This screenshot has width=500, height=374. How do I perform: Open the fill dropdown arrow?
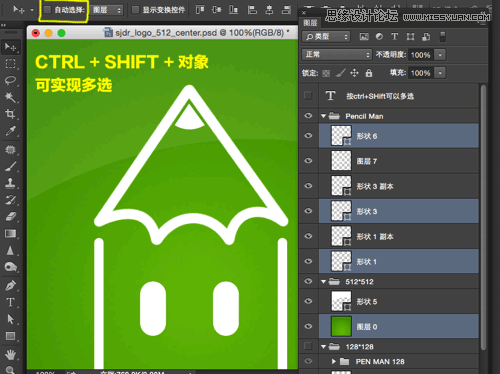click(x=440, y=73)
